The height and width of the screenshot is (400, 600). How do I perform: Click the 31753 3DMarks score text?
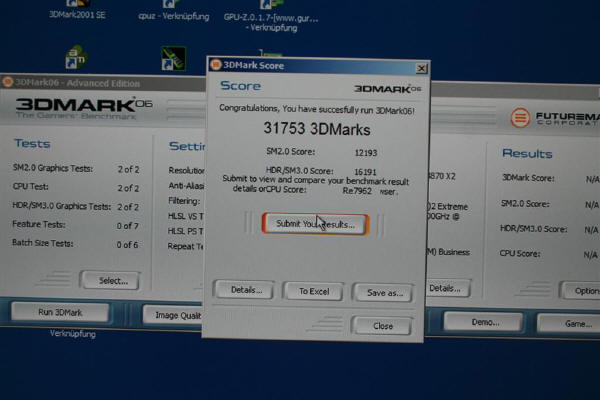[317, 129]
